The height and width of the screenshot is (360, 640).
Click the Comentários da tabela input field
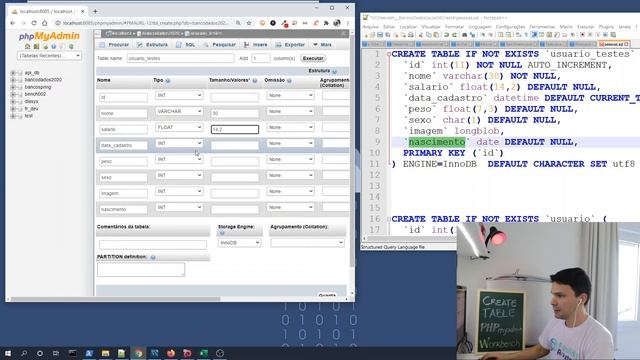(x=153, y=244)
